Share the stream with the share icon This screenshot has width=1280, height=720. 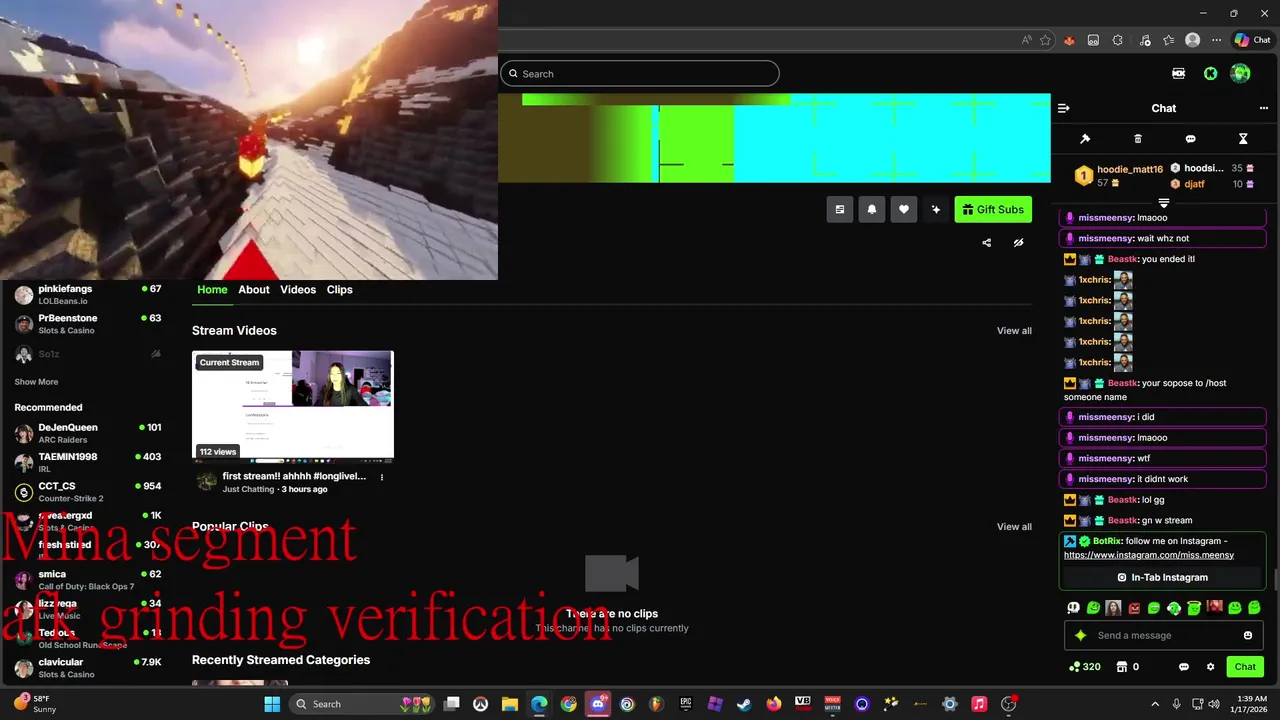tap(987, 243)
